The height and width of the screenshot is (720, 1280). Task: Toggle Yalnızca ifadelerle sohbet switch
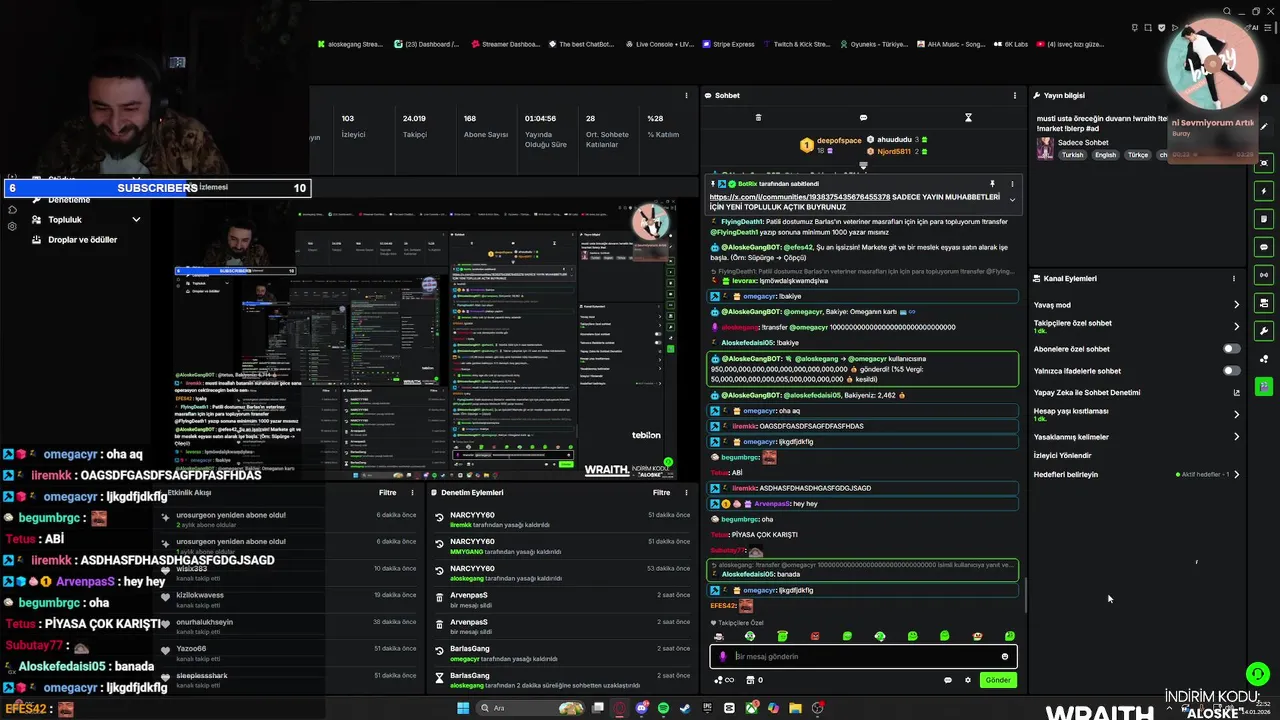1232,371
